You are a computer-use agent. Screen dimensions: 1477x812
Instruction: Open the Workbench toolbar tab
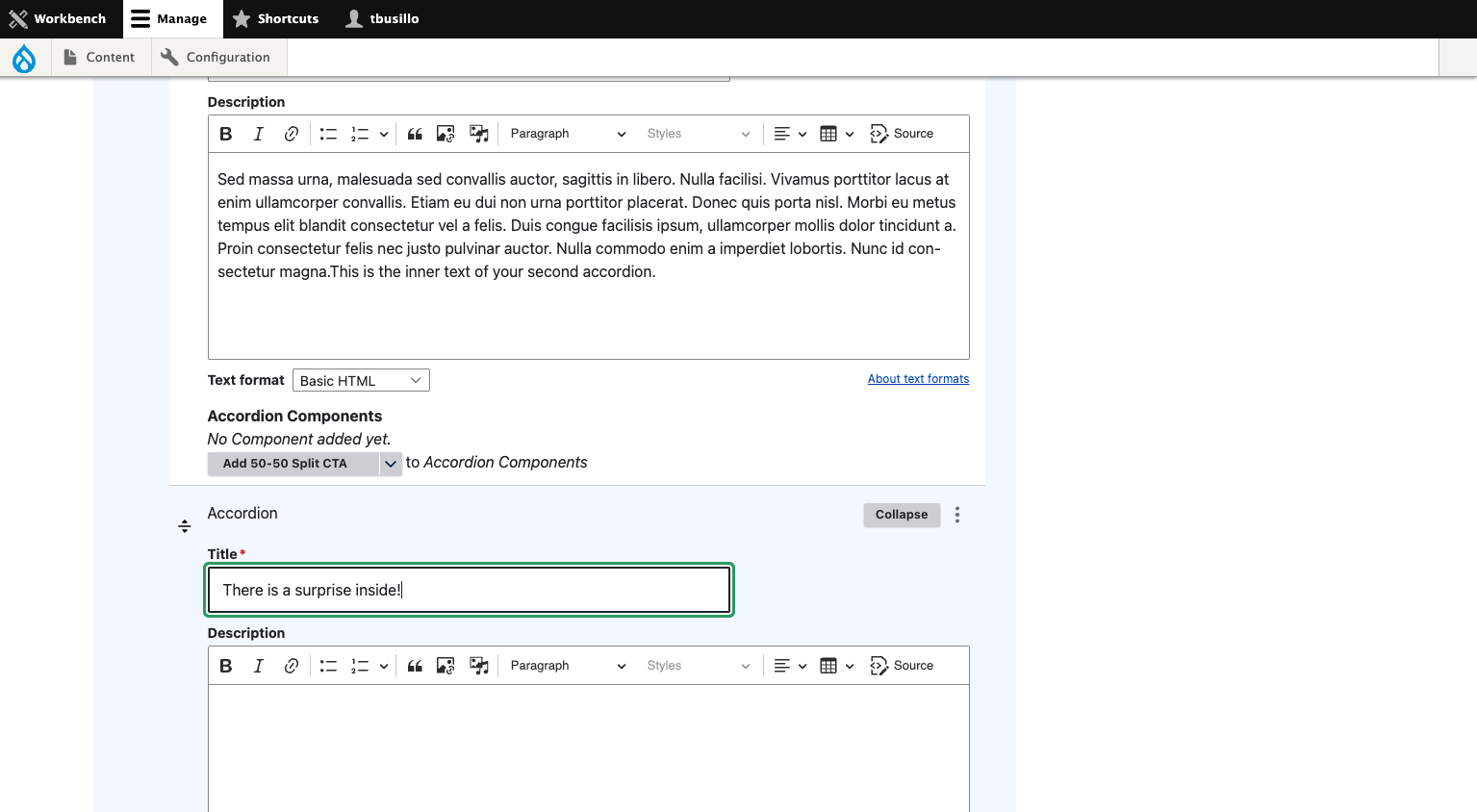pos(58,18)
